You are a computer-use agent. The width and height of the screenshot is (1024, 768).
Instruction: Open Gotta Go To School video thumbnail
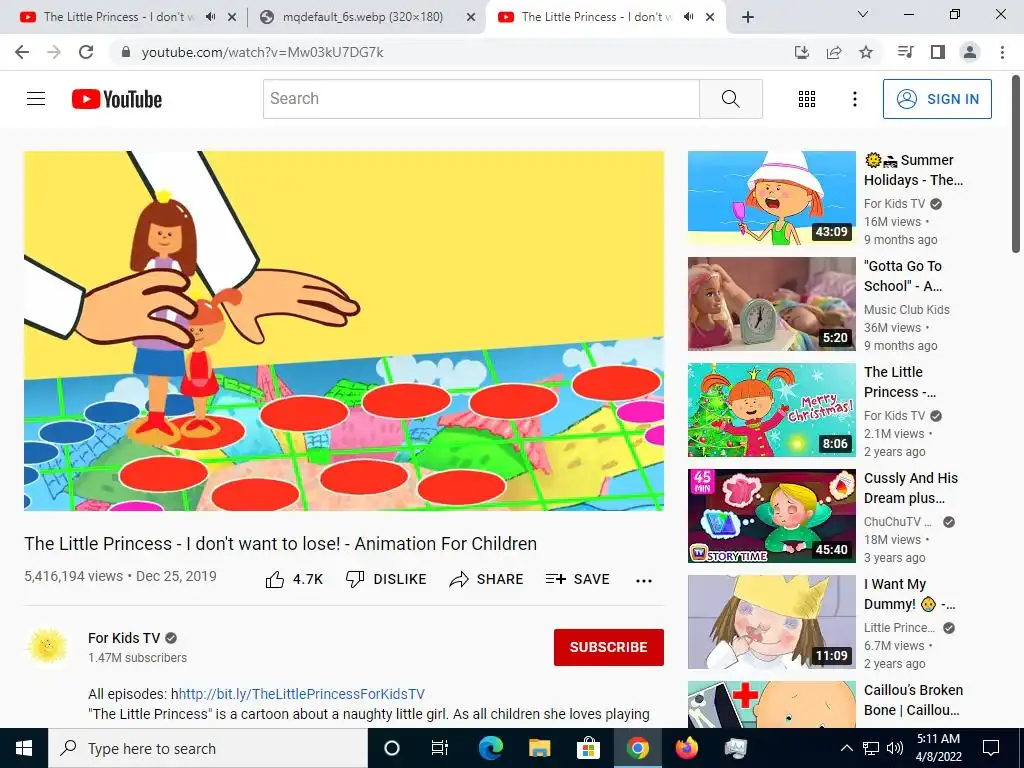click(771, 304)
